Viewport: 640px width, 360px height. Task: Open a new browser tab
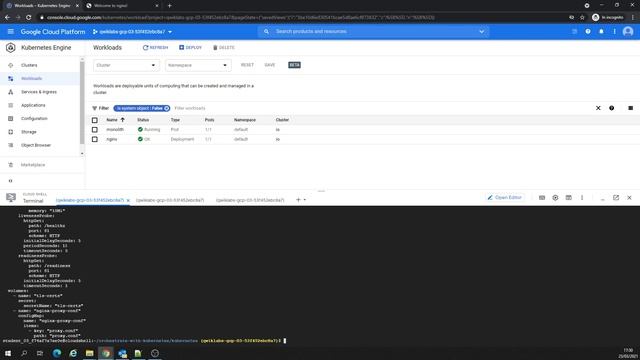[x=169, y=6]
